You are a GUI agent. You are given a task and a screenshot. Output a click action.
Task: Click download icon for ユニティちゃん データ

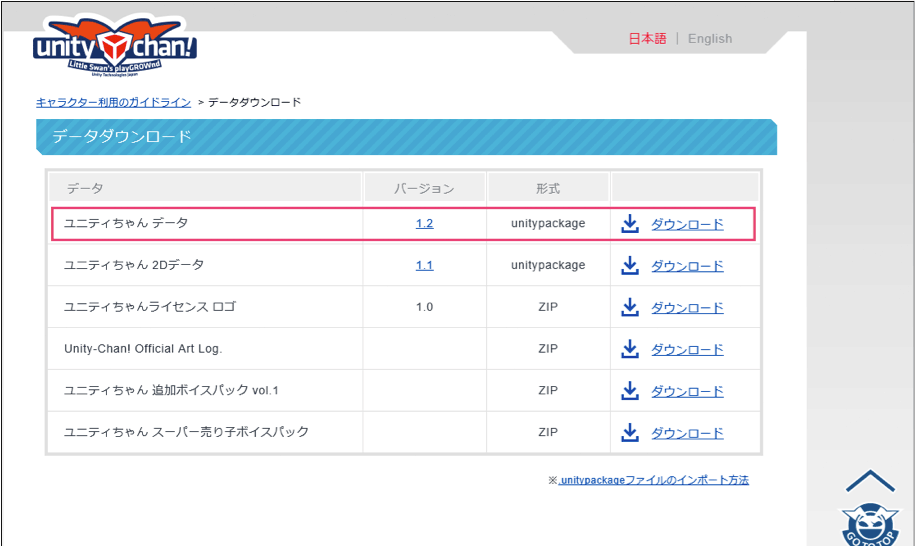point(630,223)
